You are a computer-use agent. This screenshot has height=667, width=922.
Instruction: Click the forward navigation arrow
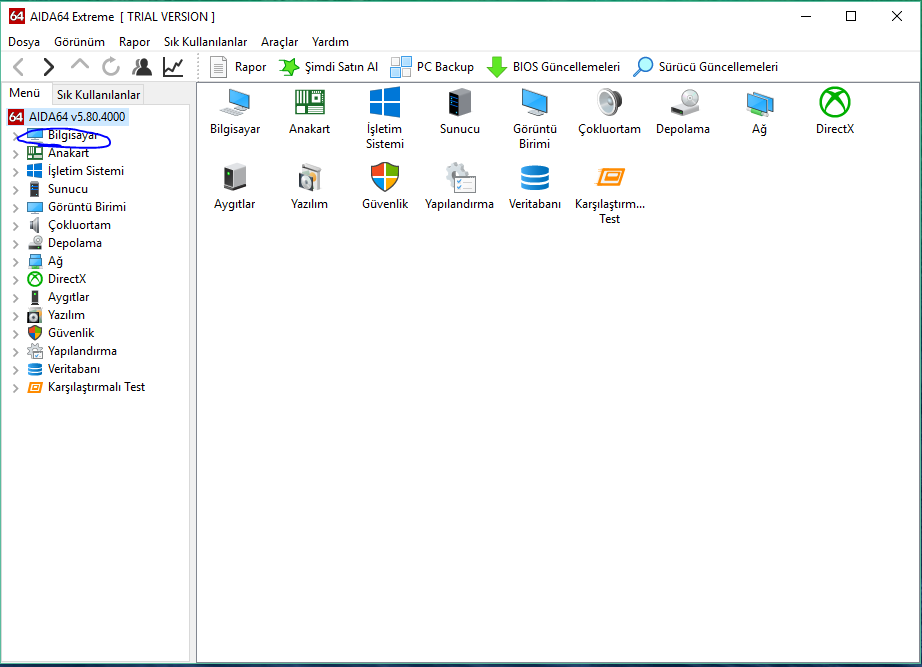pyautogui.click(x=49, y=67)
